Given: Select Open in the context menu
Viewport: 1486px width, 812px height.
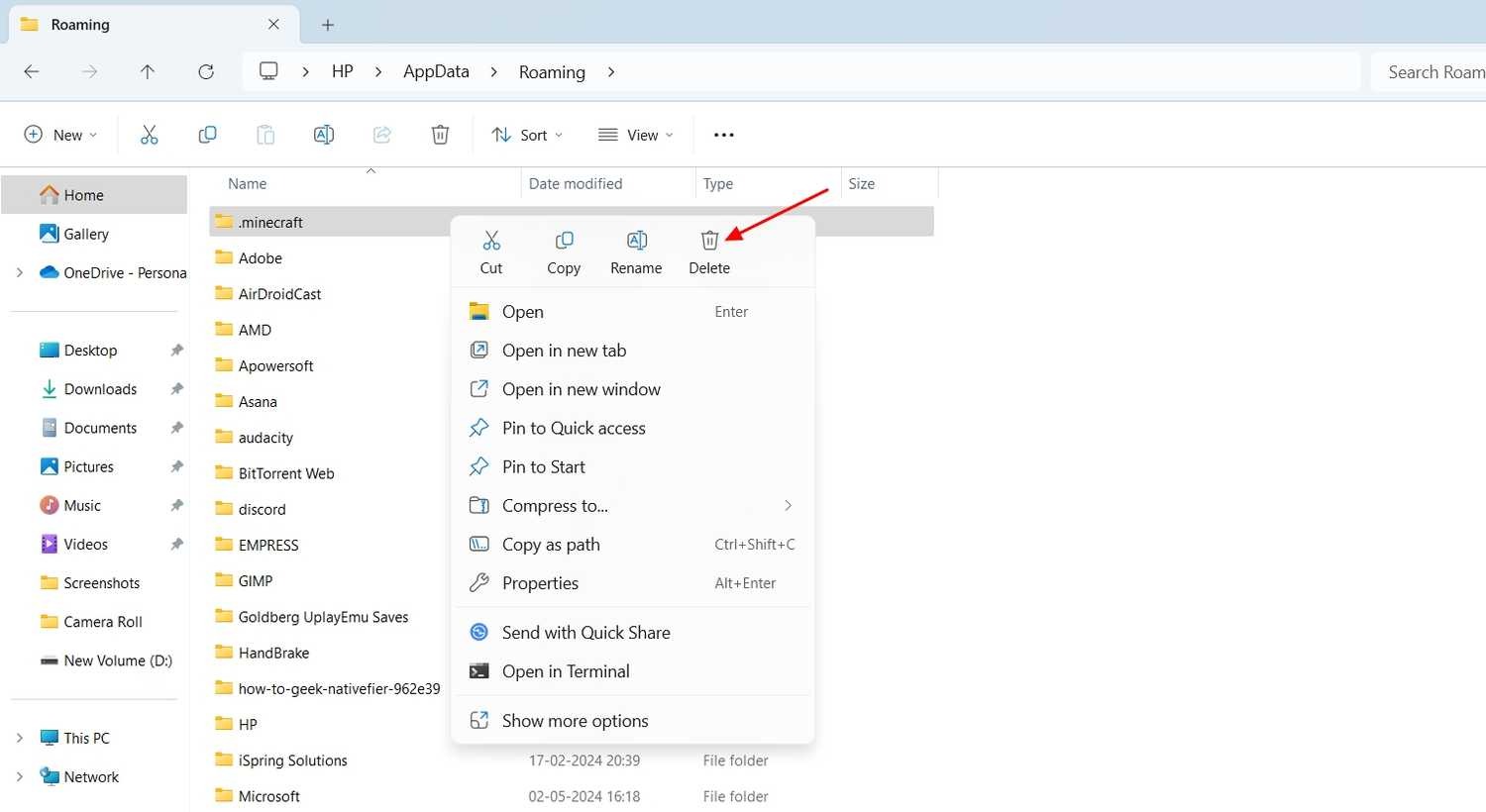Looking at the screenshot, I should (x=633, y=312).
